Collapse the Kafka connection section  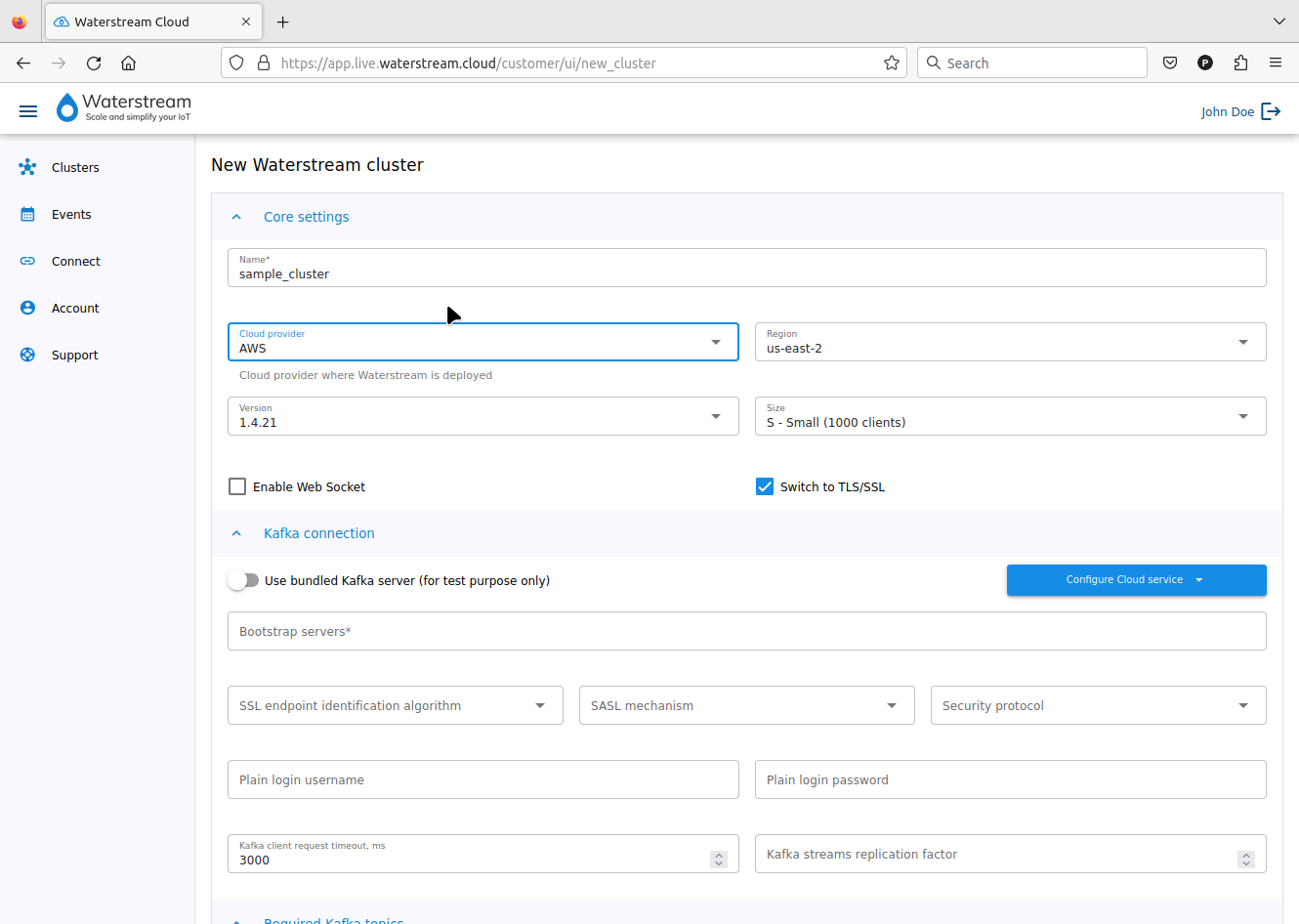pyautogui.click(x=236, y=533)
